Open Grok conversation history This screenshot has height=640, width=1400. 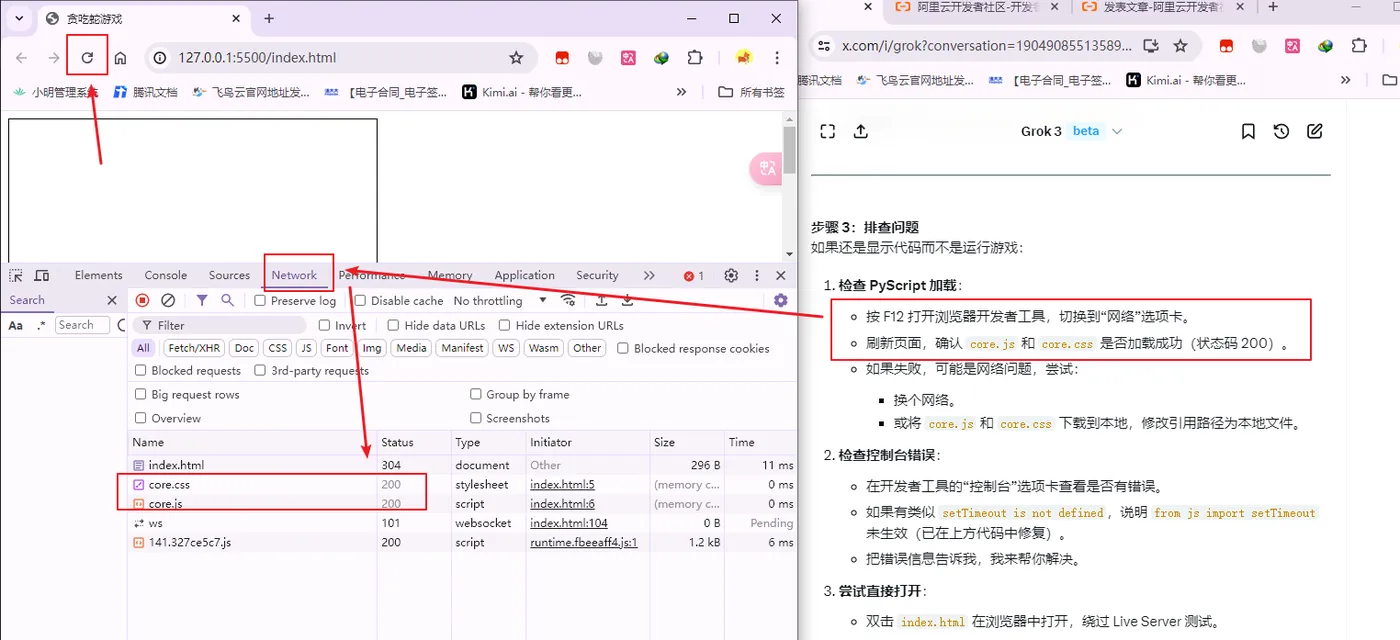click(1281, 131)
